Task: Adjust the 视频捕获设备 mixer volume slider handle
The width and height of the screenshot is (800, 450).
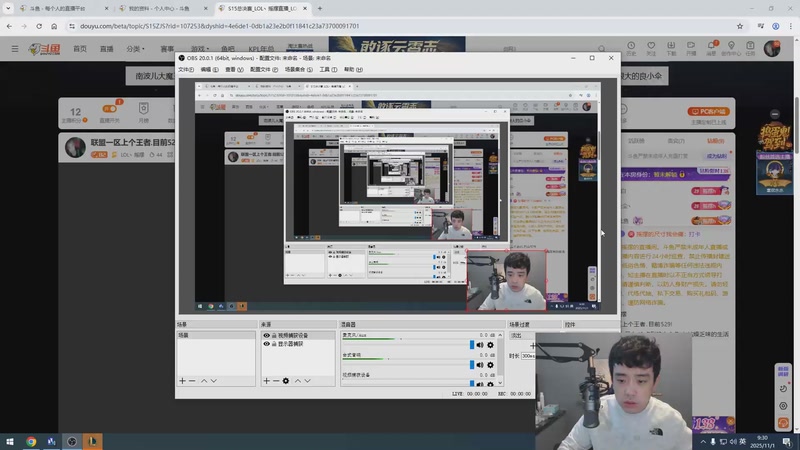Action: [472, 384]
